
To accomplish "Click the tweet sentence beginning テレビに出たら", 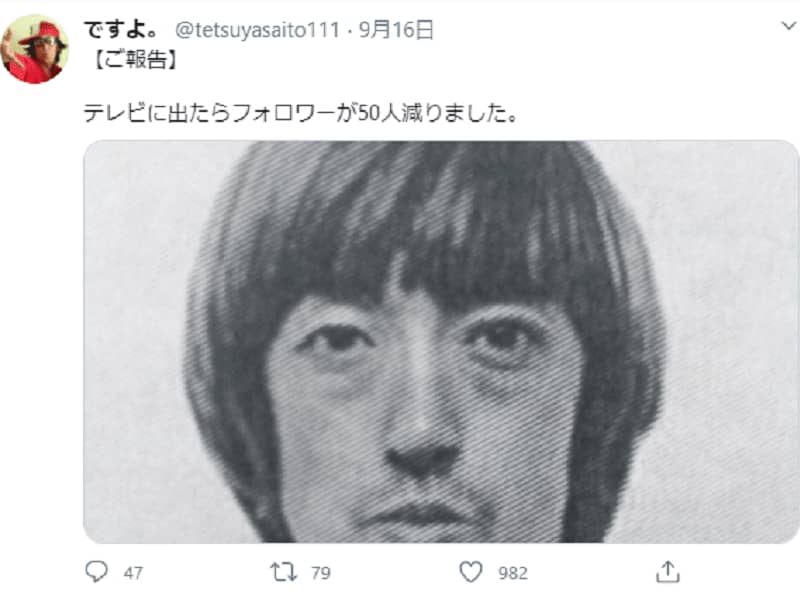I will point(301,113).
